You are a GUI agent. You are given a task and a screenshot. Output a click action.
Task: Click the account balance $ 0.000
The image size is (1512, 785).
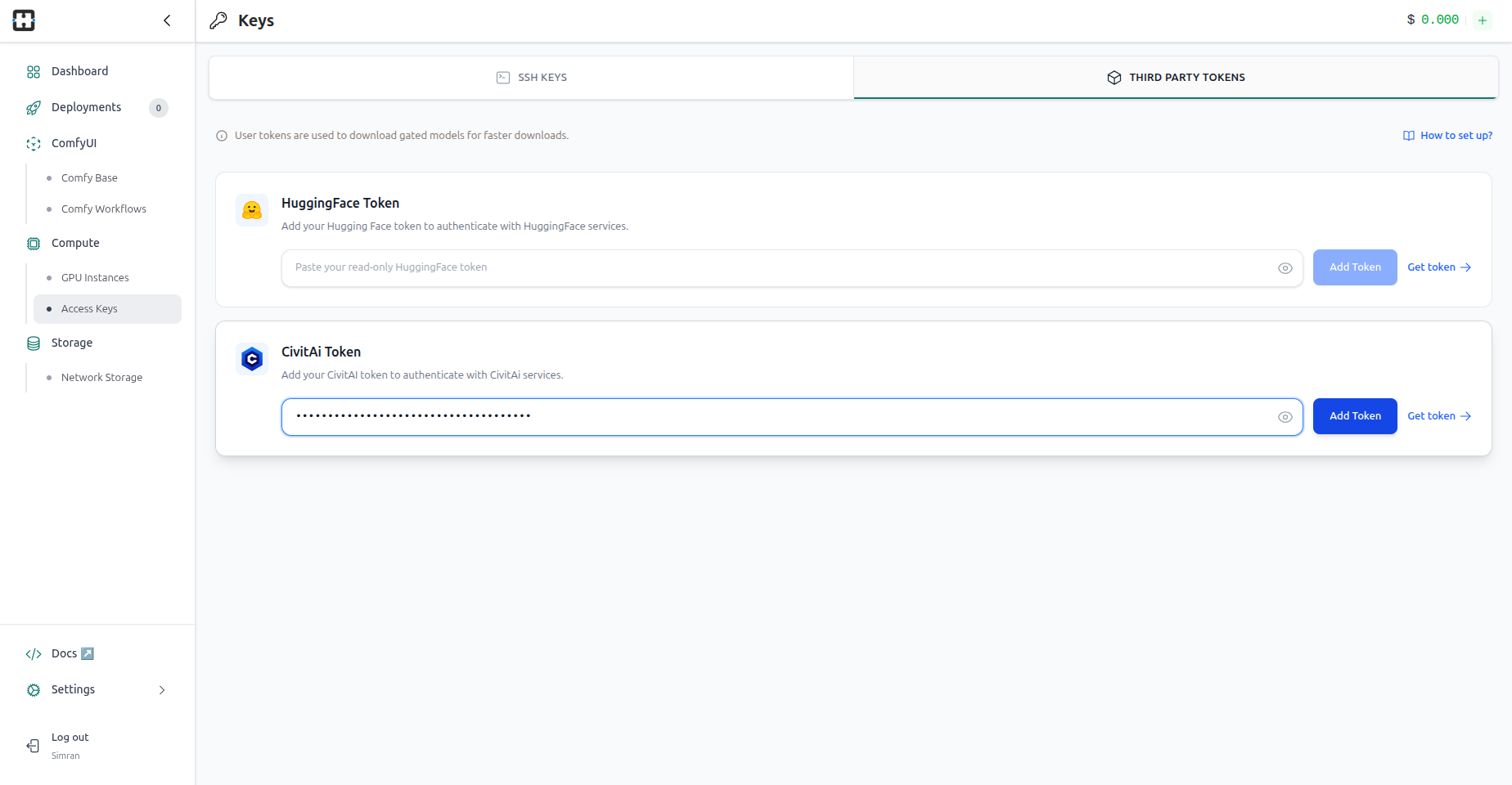click(1433, 20)
